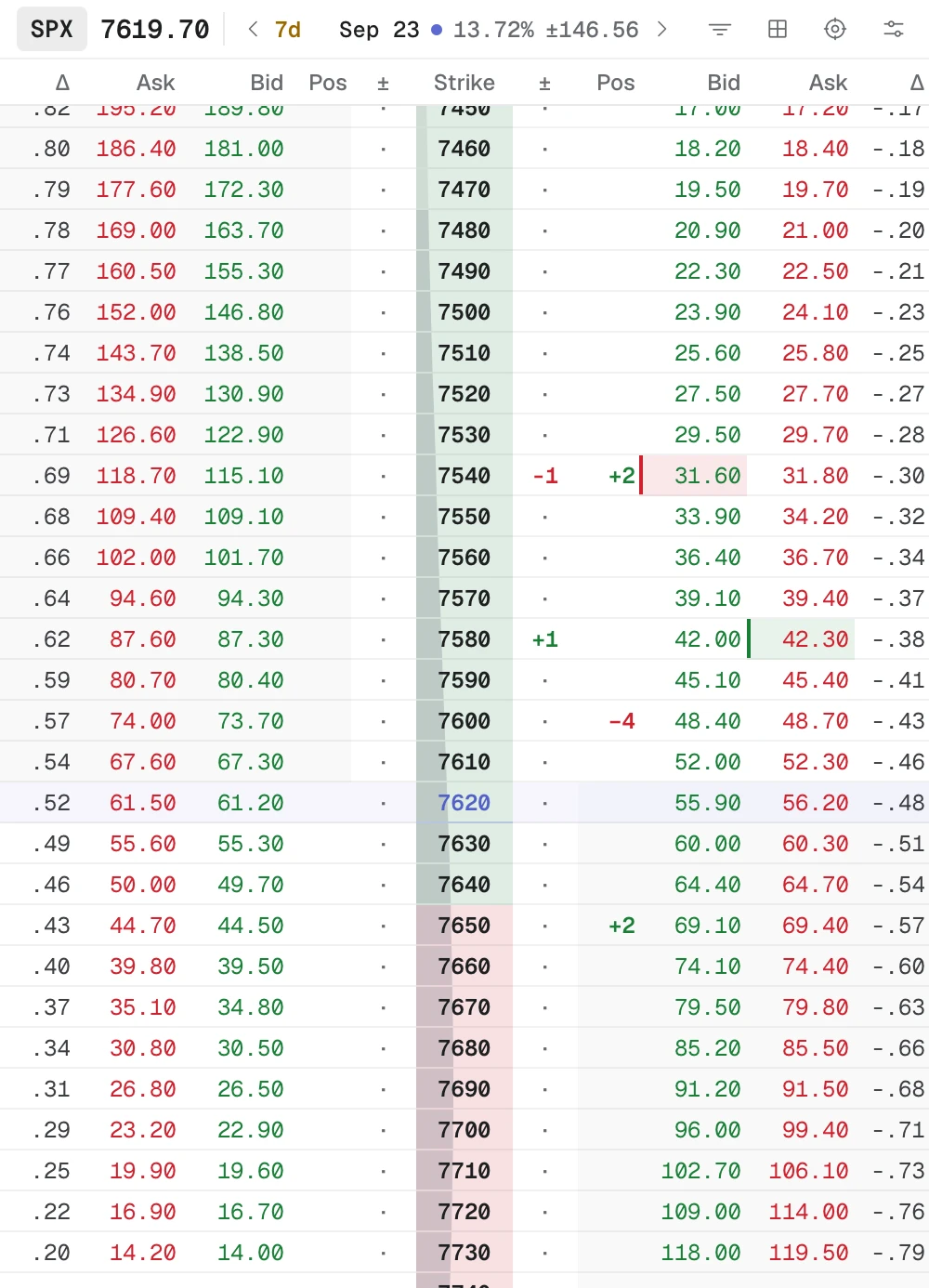Click the 7520 put bid 27.50
Screen dimensions: 929x1288
pos(708,394)
